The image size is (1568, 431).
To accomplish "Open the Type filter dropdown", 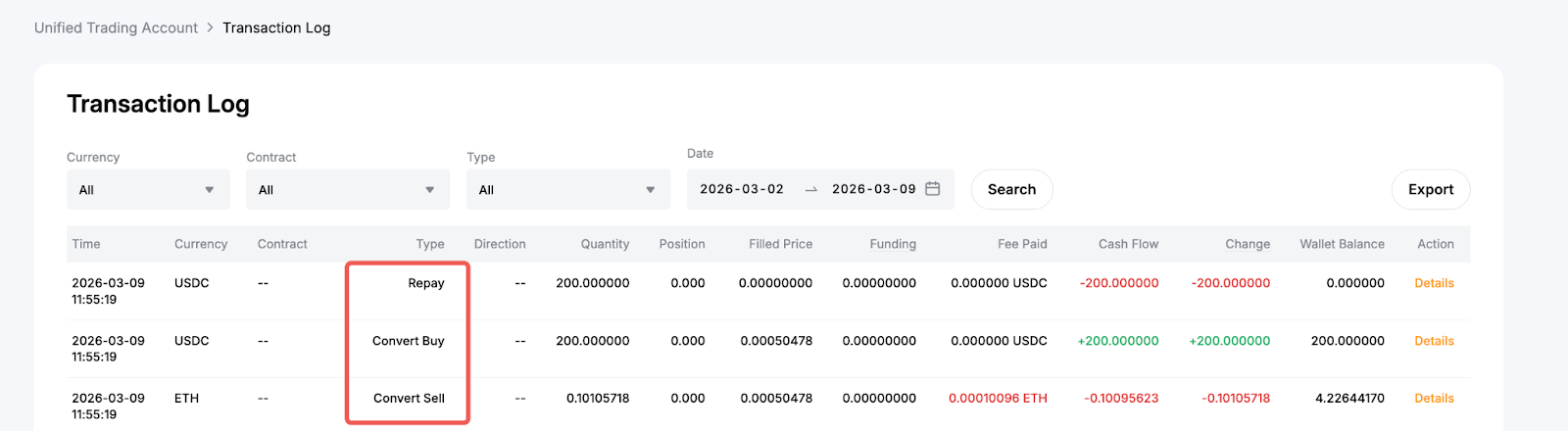I will pos(568,190).
